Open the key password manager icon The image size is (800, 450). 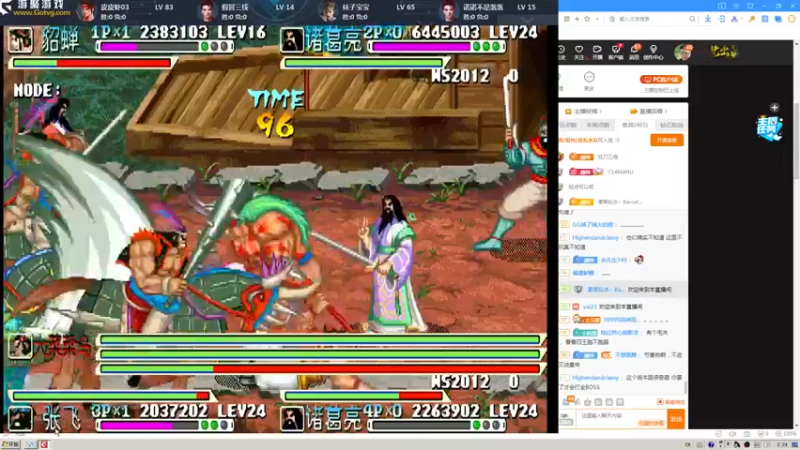tap(752, 19)
